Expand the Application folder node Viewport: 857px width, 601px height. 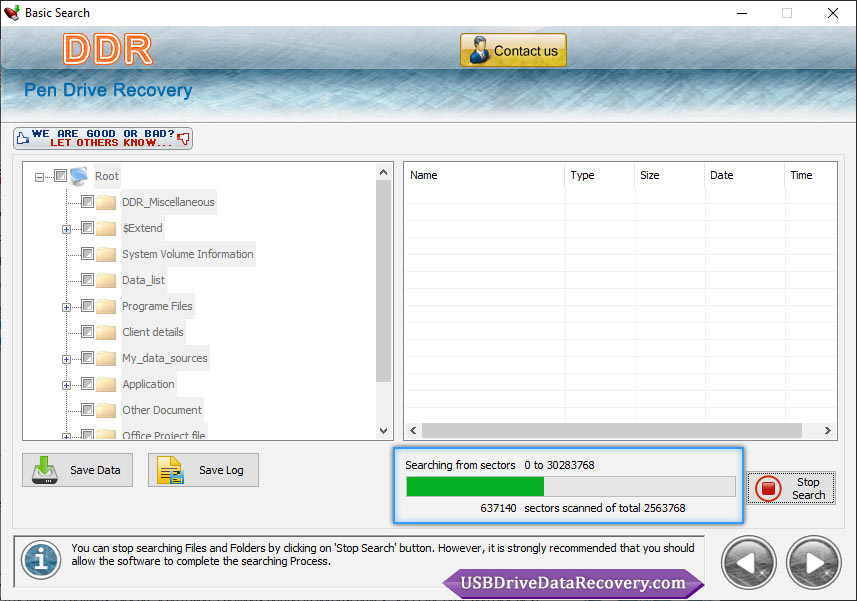pos(66,386)
